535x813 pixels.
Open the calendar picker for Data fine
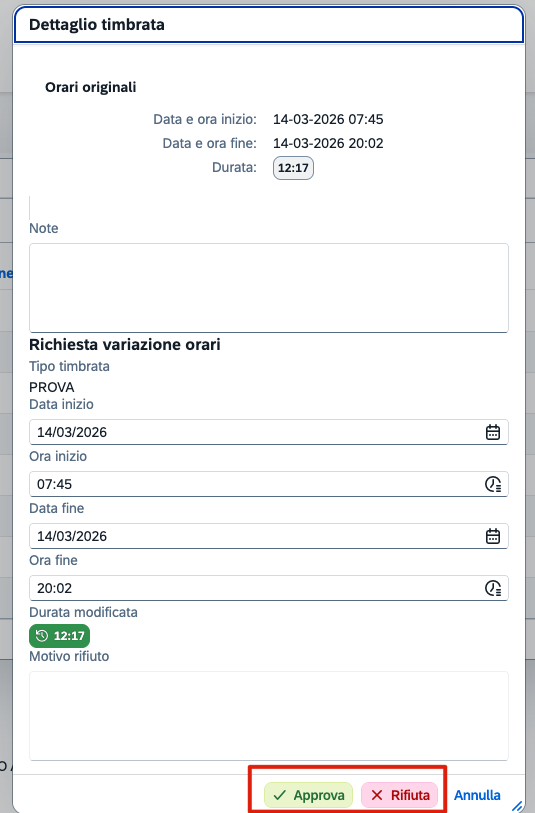pos(492,536)
